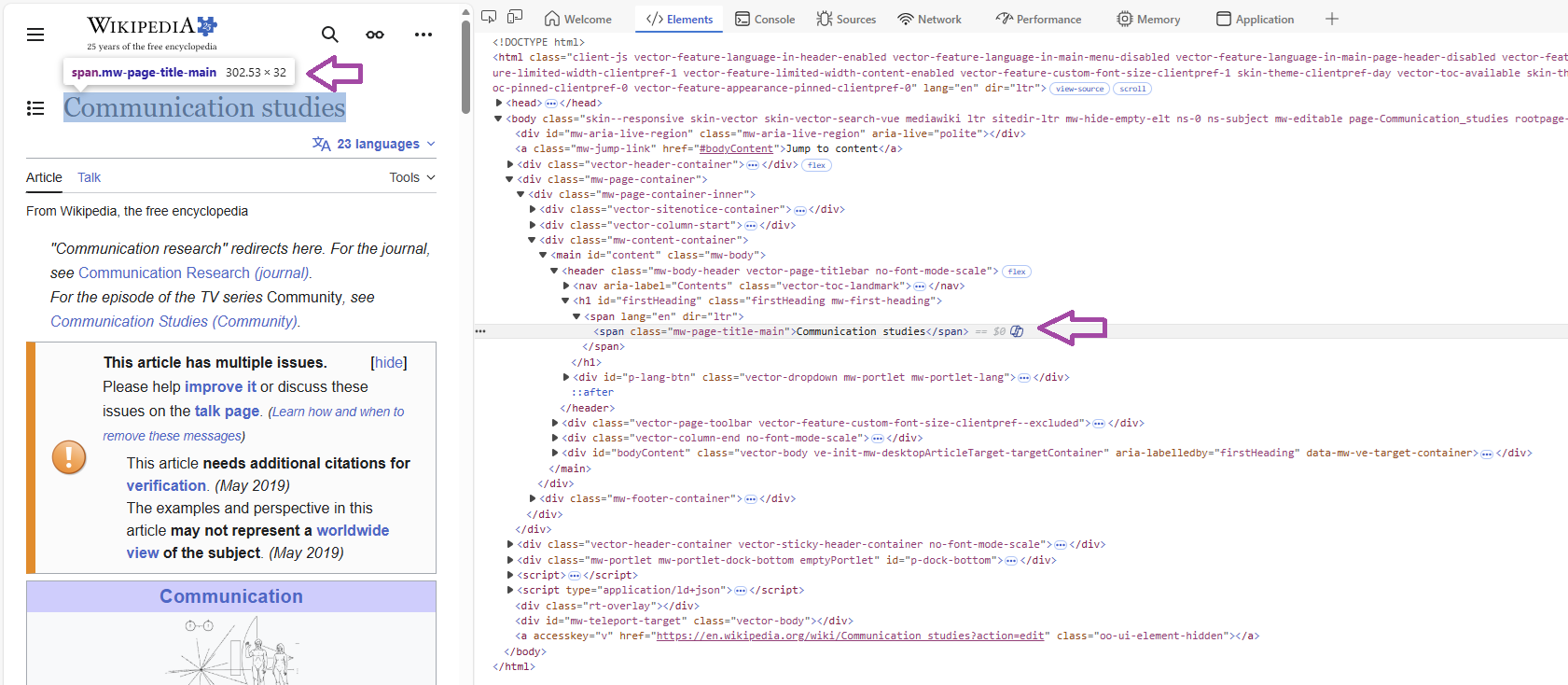Click the improve it link
Image resolution: width=1568 pixels, height=685 pixels.
click(x=220, y=386)
